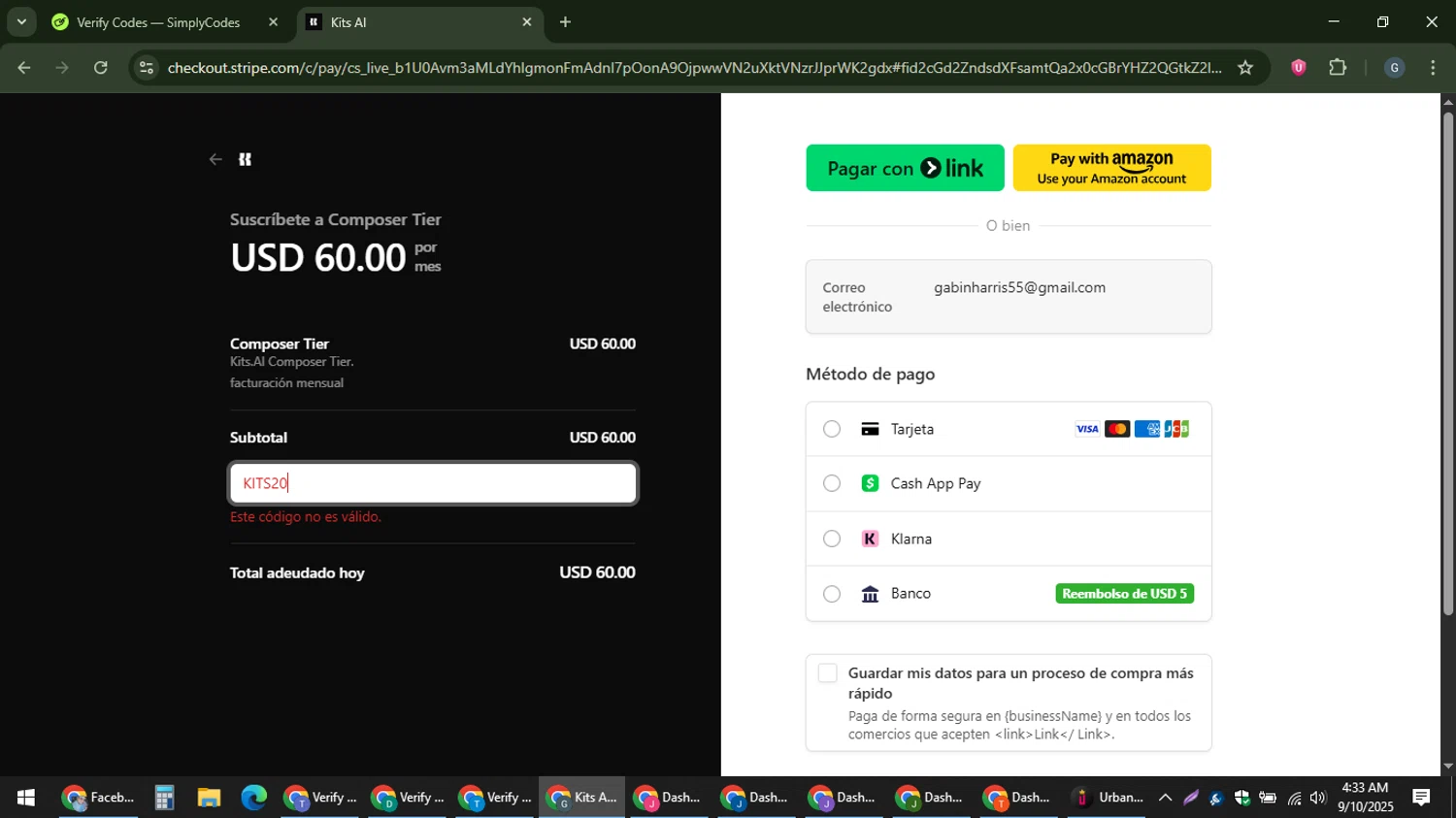Click the Suscríbete a Composer Tier heading

coord(336,219)
